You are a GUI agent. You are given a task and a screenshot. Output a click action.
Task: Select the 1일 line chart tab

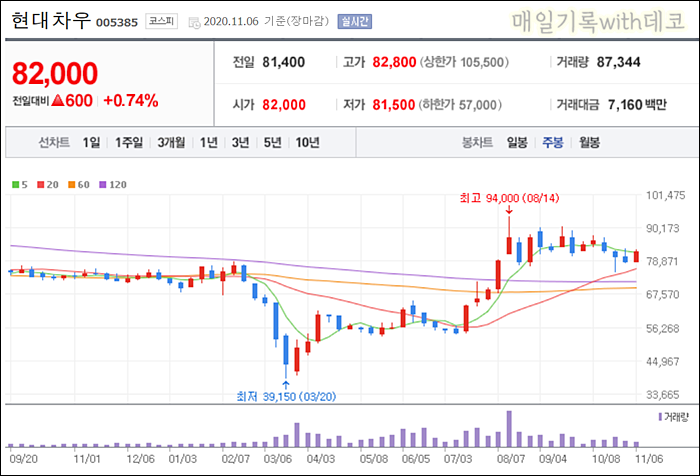pos(92,142)
